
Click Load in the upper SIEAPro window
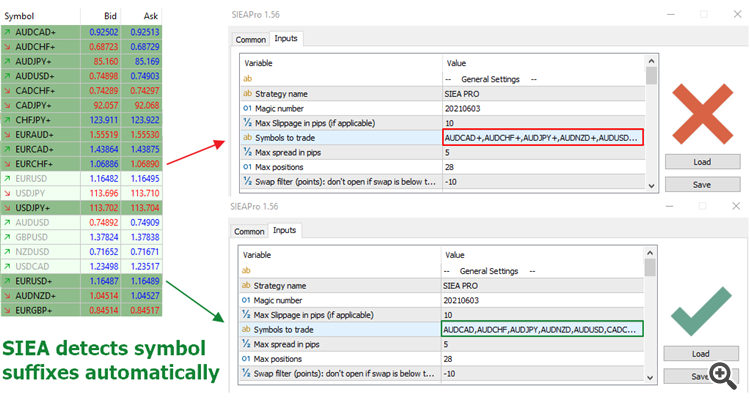[x=702, y=162]
